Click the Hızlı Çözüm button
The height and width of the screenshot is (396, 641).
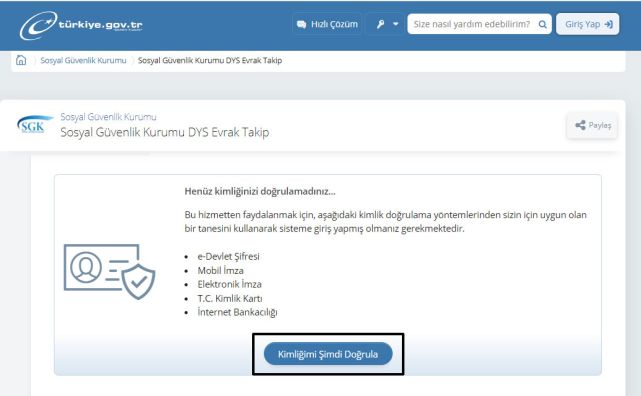327,24
